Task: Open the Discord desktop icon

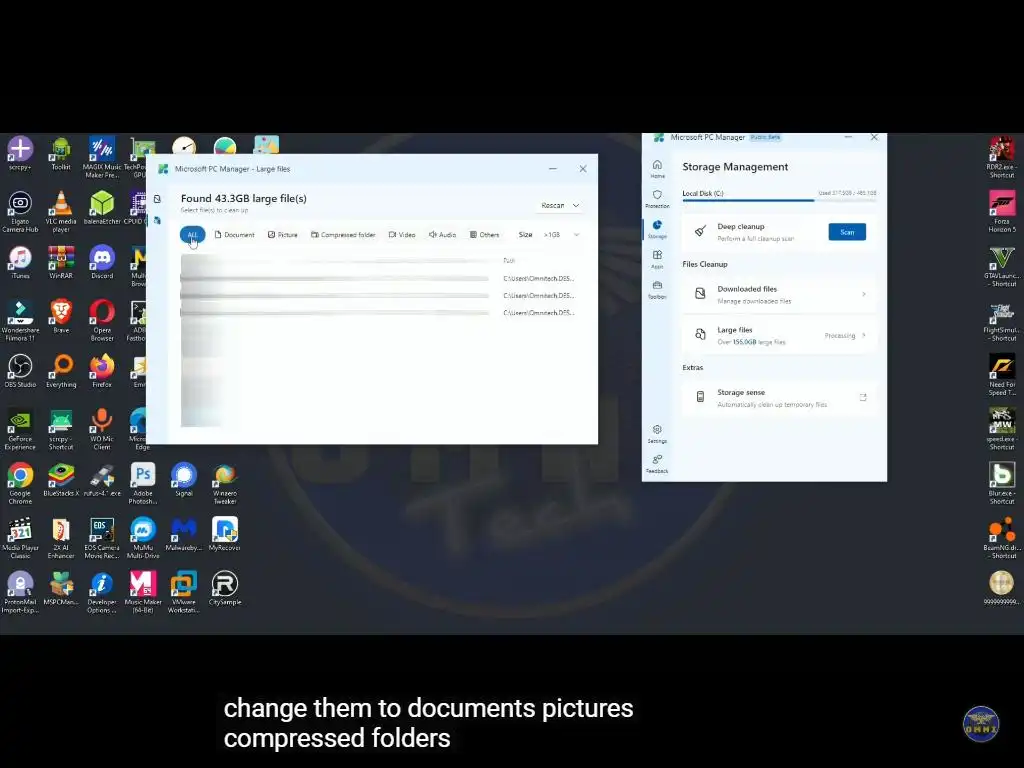Action: click(x=102, y=262)
